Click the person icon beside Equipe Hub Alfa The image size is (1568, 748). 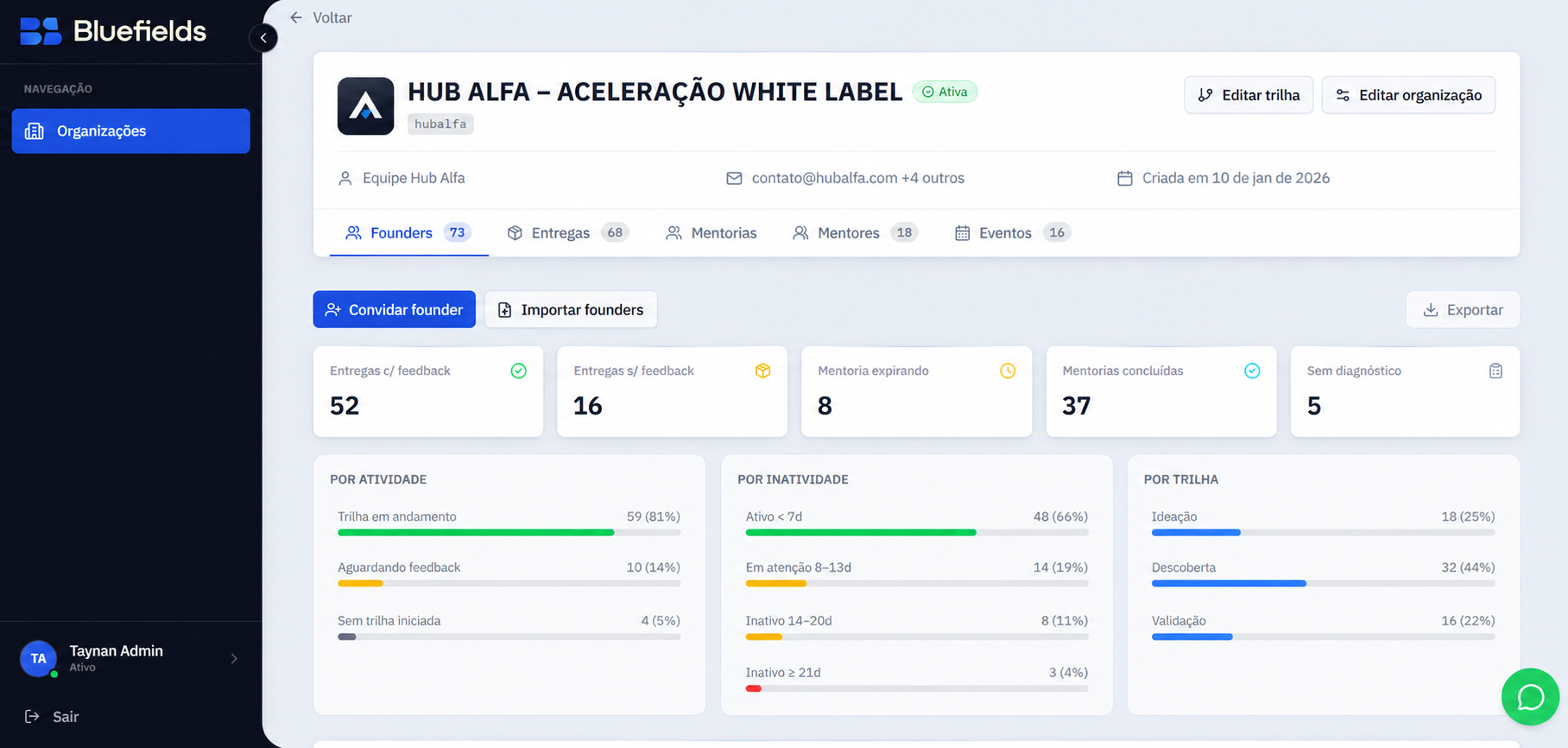(x=345, y=179)
